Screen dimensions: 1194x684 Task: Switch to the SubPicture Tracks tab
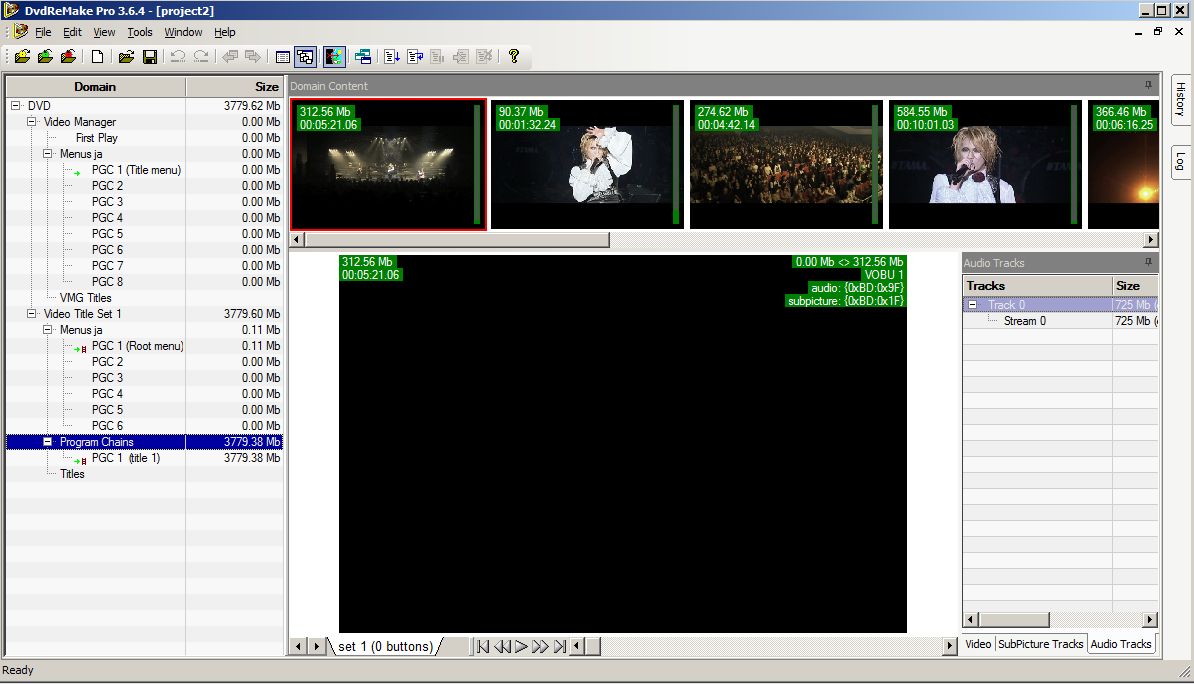(1040, 644)
